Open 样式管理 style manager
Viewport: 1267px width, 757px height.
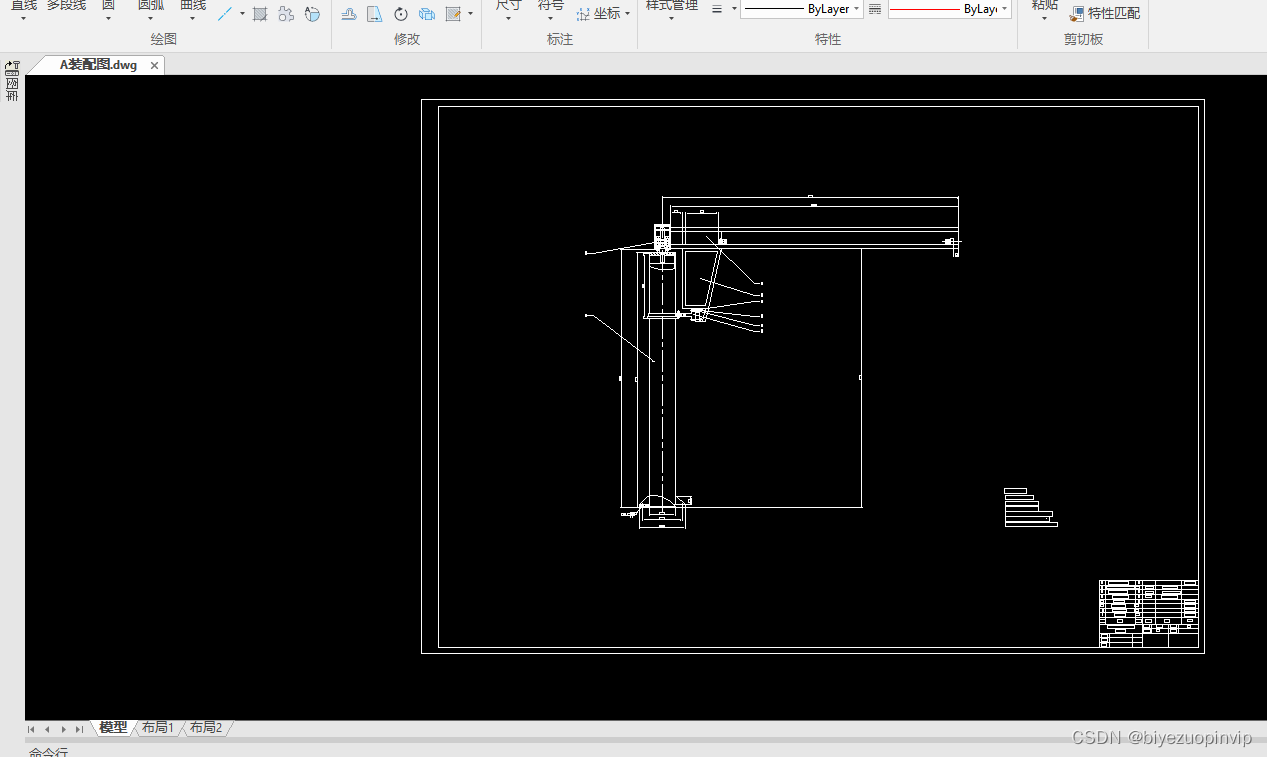(672, 6)
